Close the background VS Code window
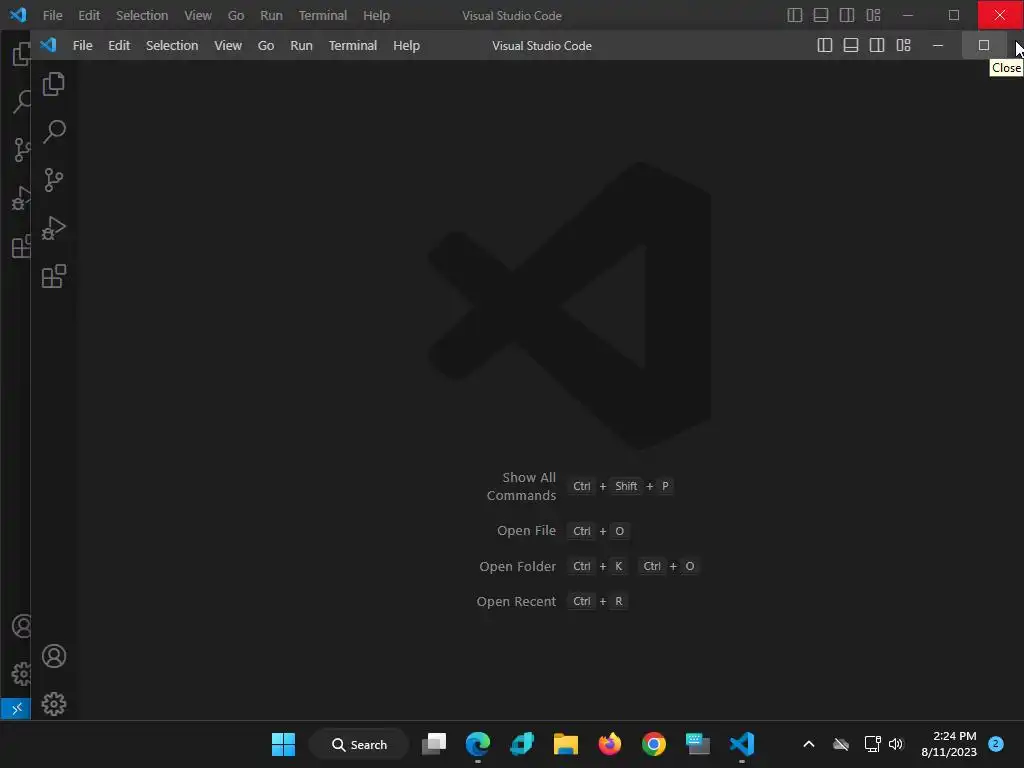This screenshot has height=768, width=1024. pos(1000,15)
